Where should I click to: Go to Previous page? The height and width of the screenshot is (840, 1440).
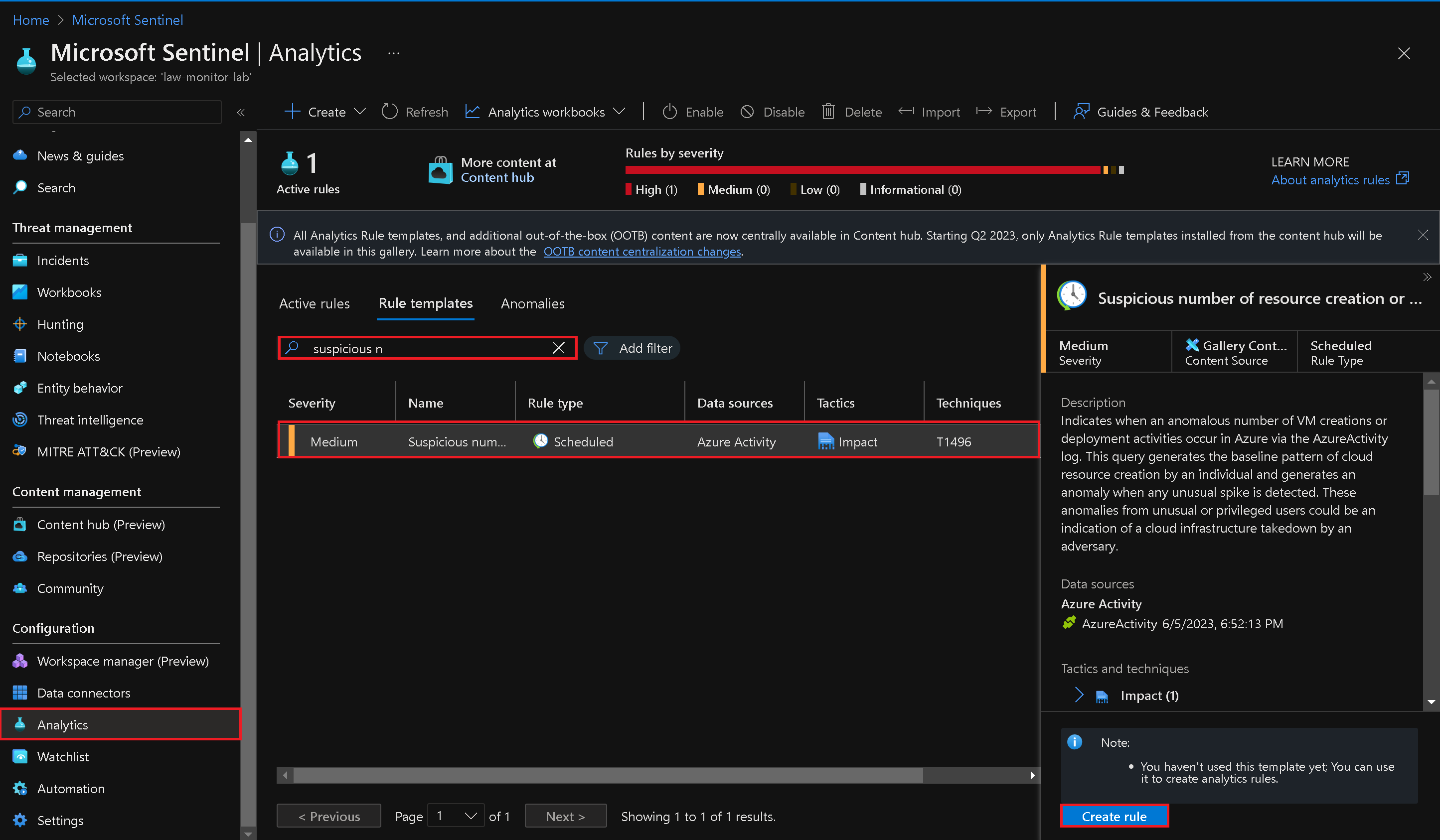tap(329, 817)
